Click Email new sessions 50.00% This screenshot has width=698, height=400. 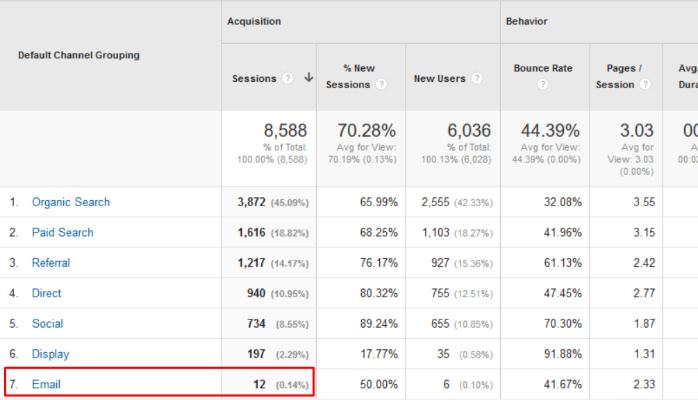point(379,384)
